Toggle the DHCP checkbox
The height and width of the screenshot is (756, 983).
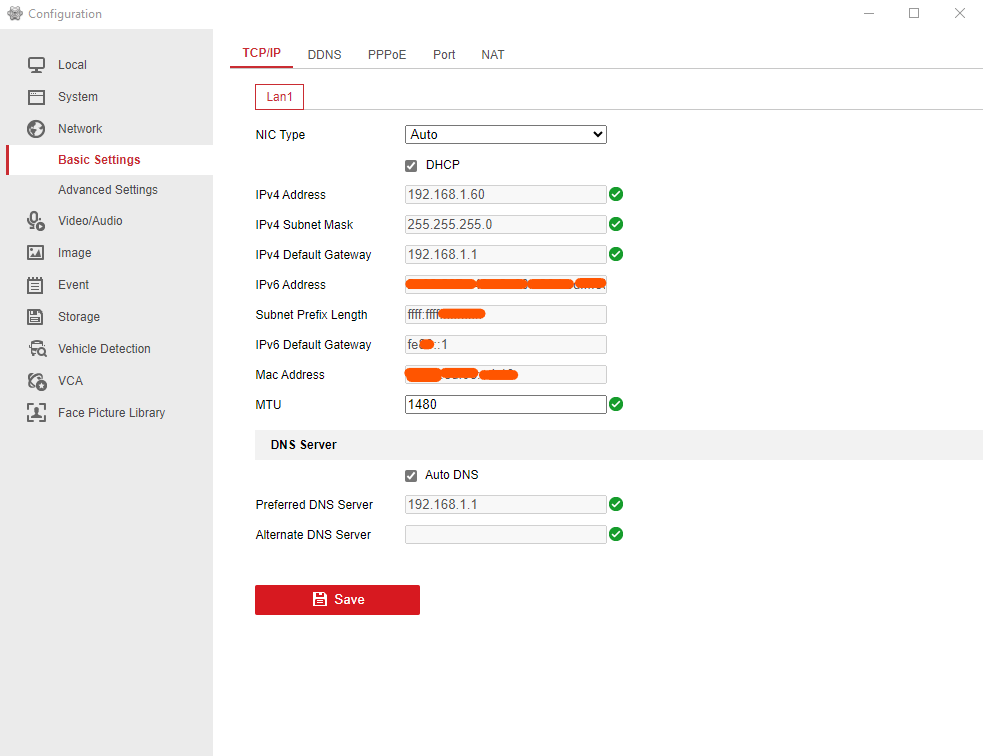(411, 165)
